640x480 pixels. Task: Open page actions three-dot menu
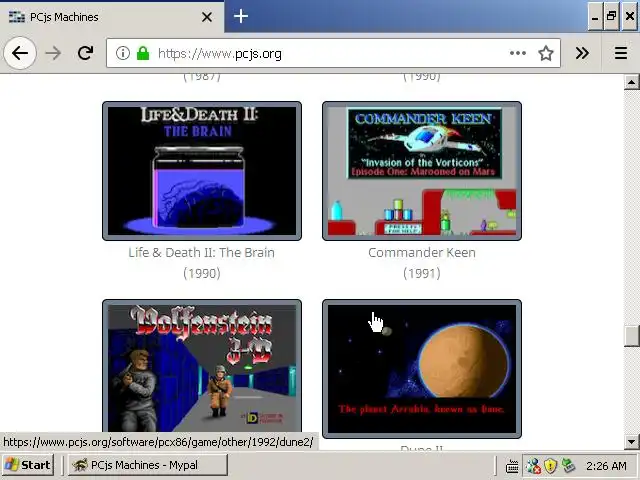click(x=518, y=53)
